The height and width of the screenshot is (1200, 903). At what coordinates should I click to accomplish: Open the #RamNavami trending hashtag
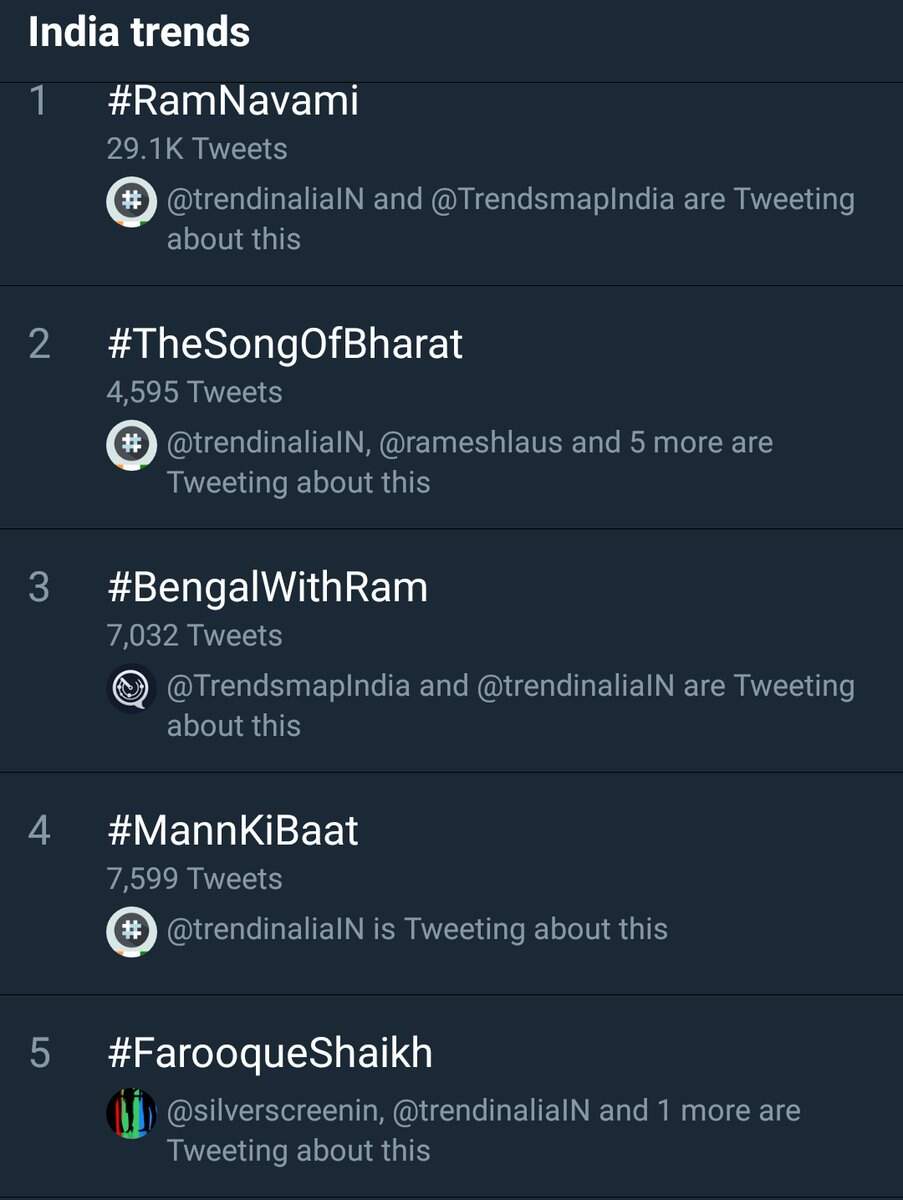coord(232,101)
